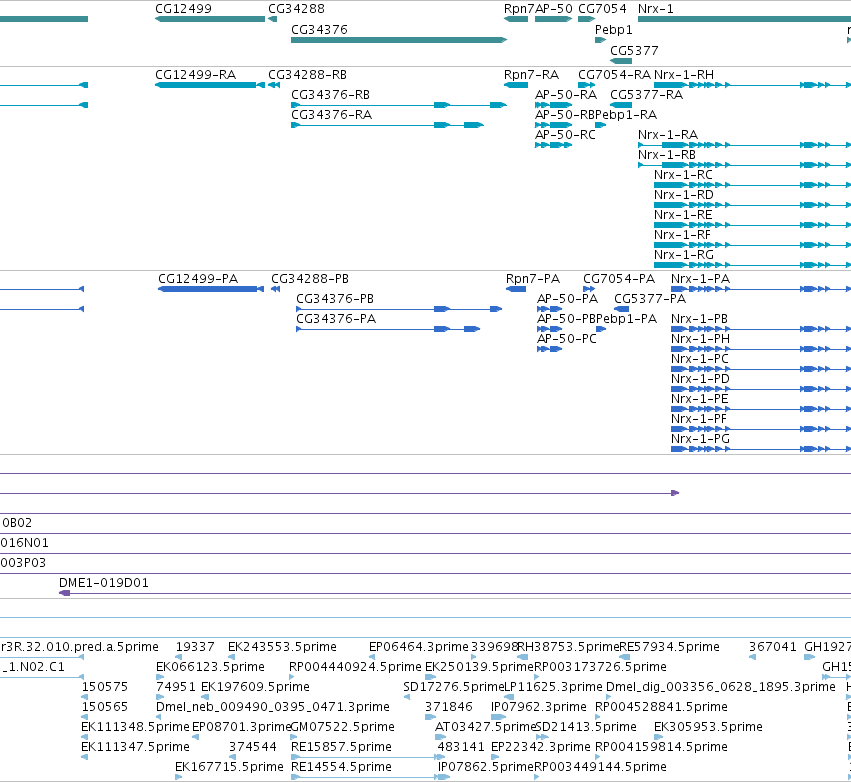This screenshot has height=782, width=851.
Task: Select the EK250139.5prime feature
Action: (x=479, y=667)
